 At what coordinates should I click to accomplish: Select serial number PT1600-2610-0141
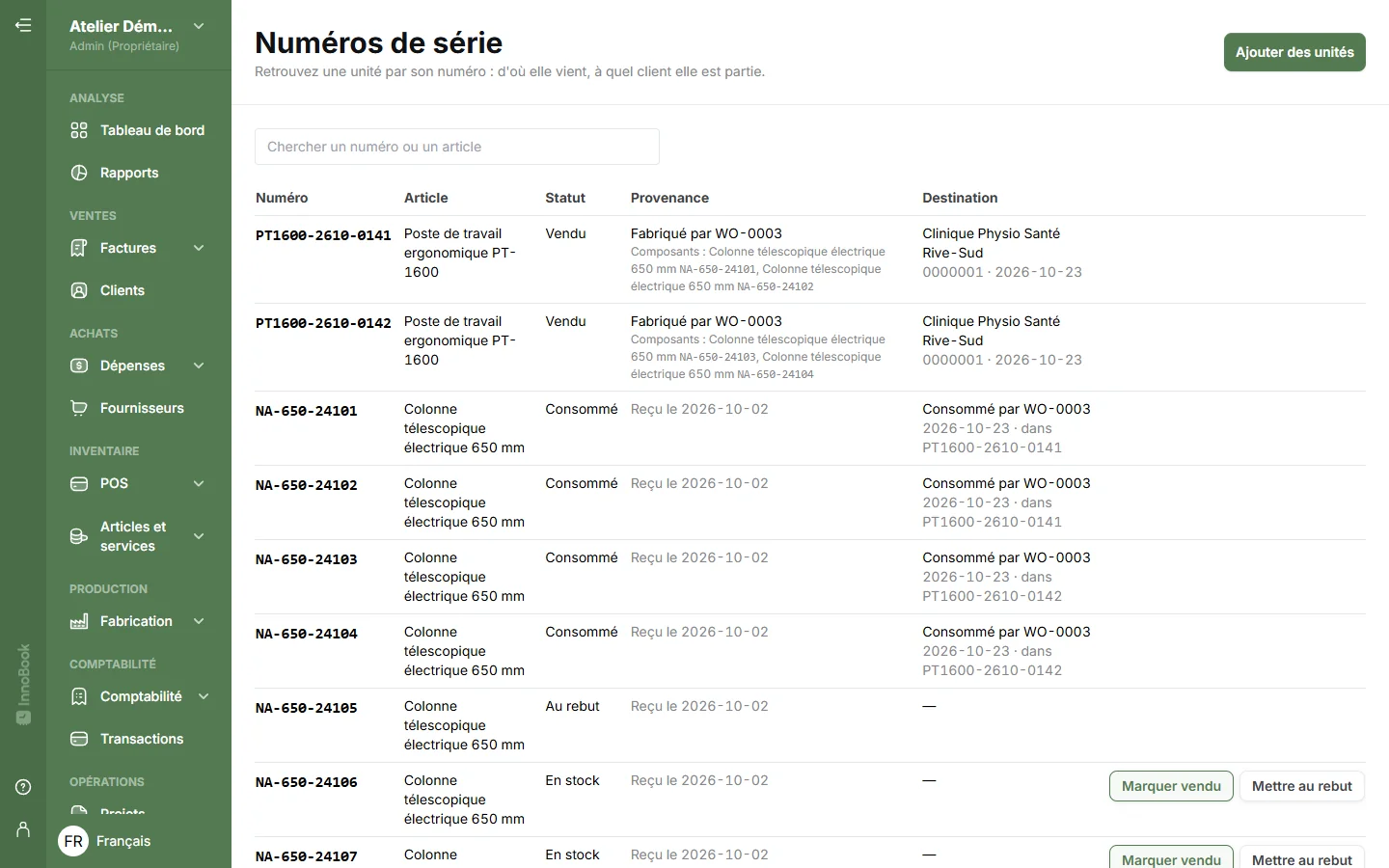point(323,235)
